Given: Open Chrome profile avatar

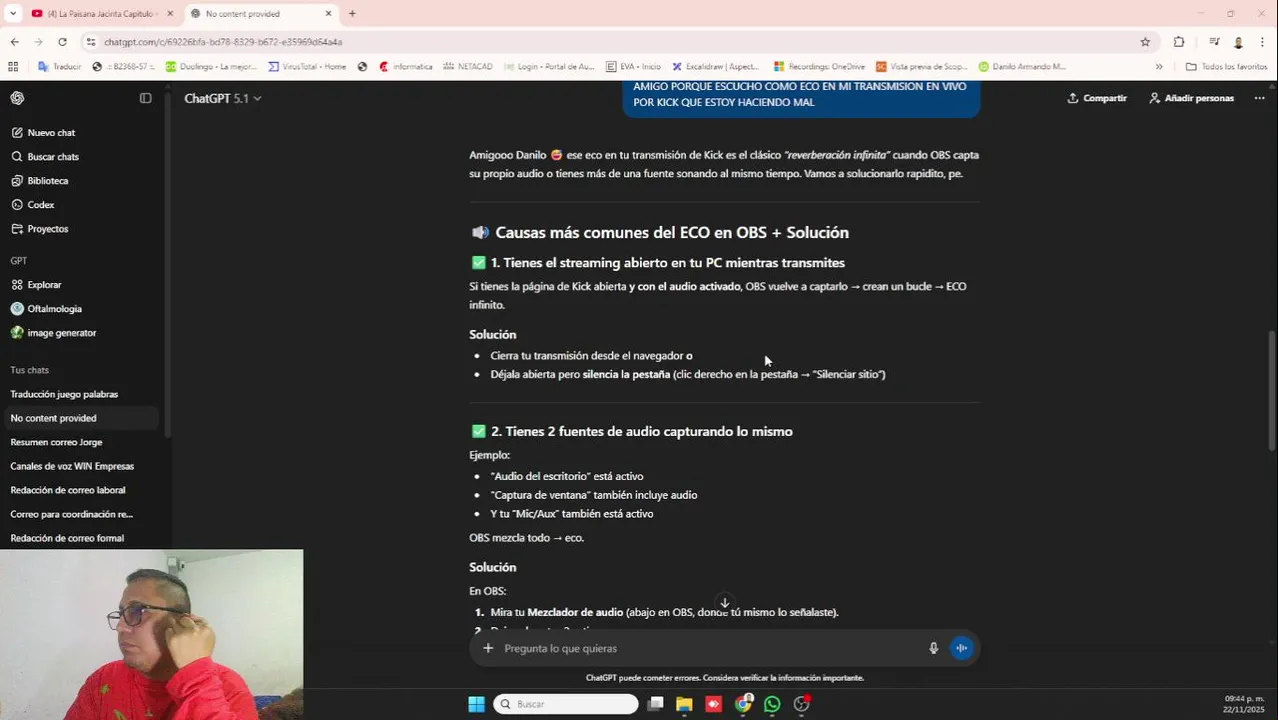Looking at the screenshot, I should tap(1238, 42).
